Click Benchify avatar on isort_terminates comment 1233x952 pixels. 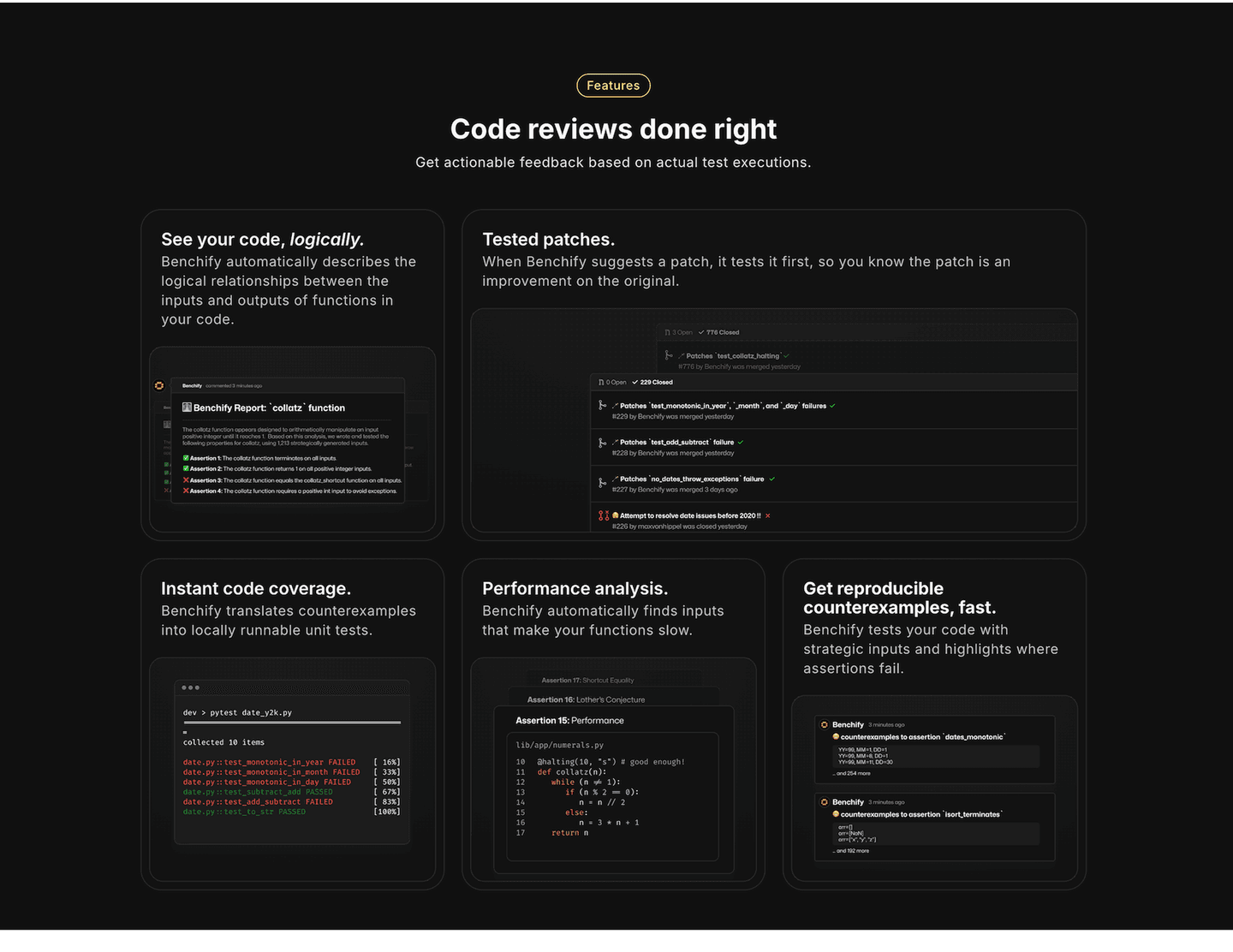(x=825, y=802)
